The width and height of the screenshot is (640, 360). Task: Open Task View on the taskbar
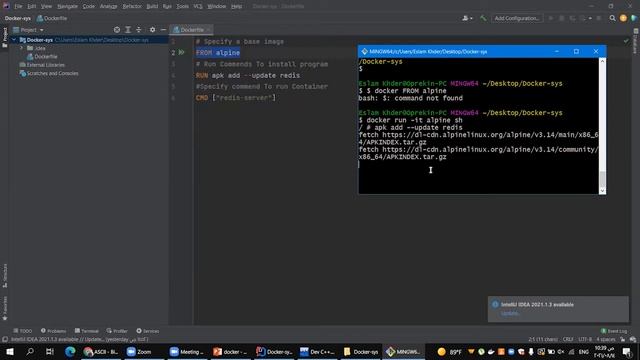pyautogui.click(x=50, y=351)
